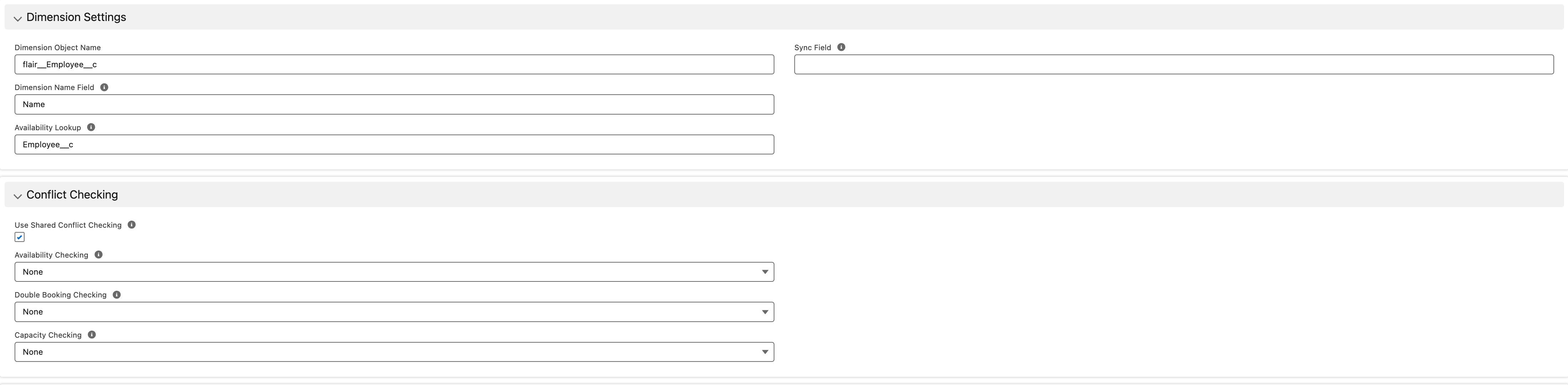
Task: Click into the empty Sync Field input
Action: click(x=1174, y=64)
